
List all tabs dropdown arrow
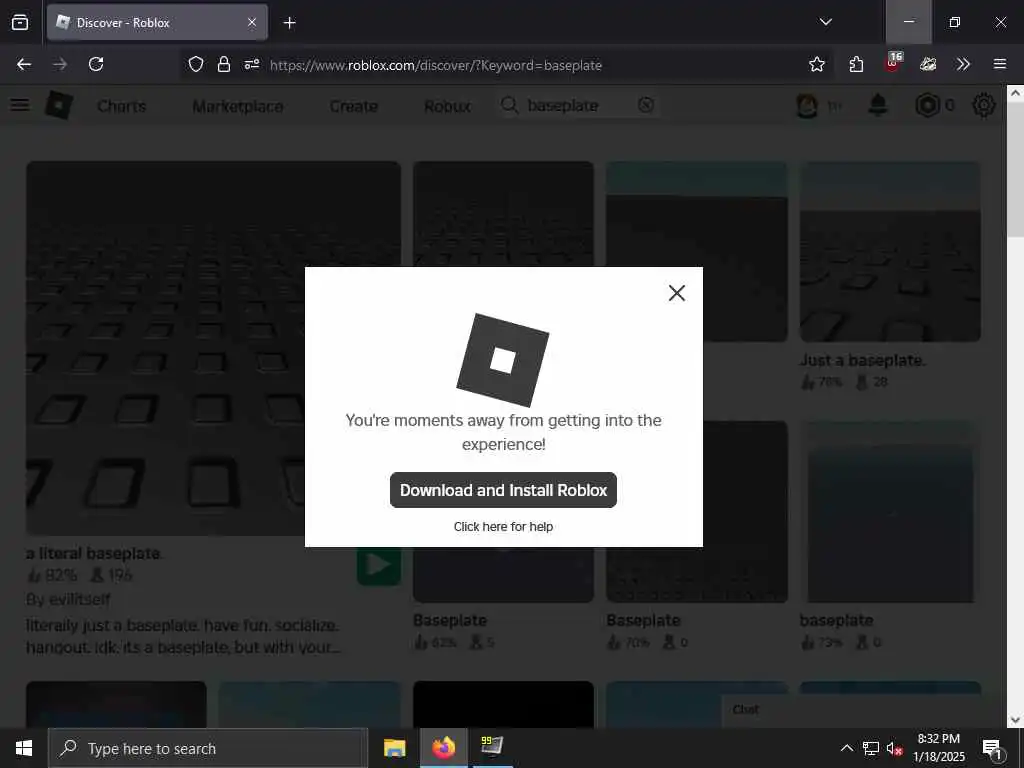coord(825,22)
